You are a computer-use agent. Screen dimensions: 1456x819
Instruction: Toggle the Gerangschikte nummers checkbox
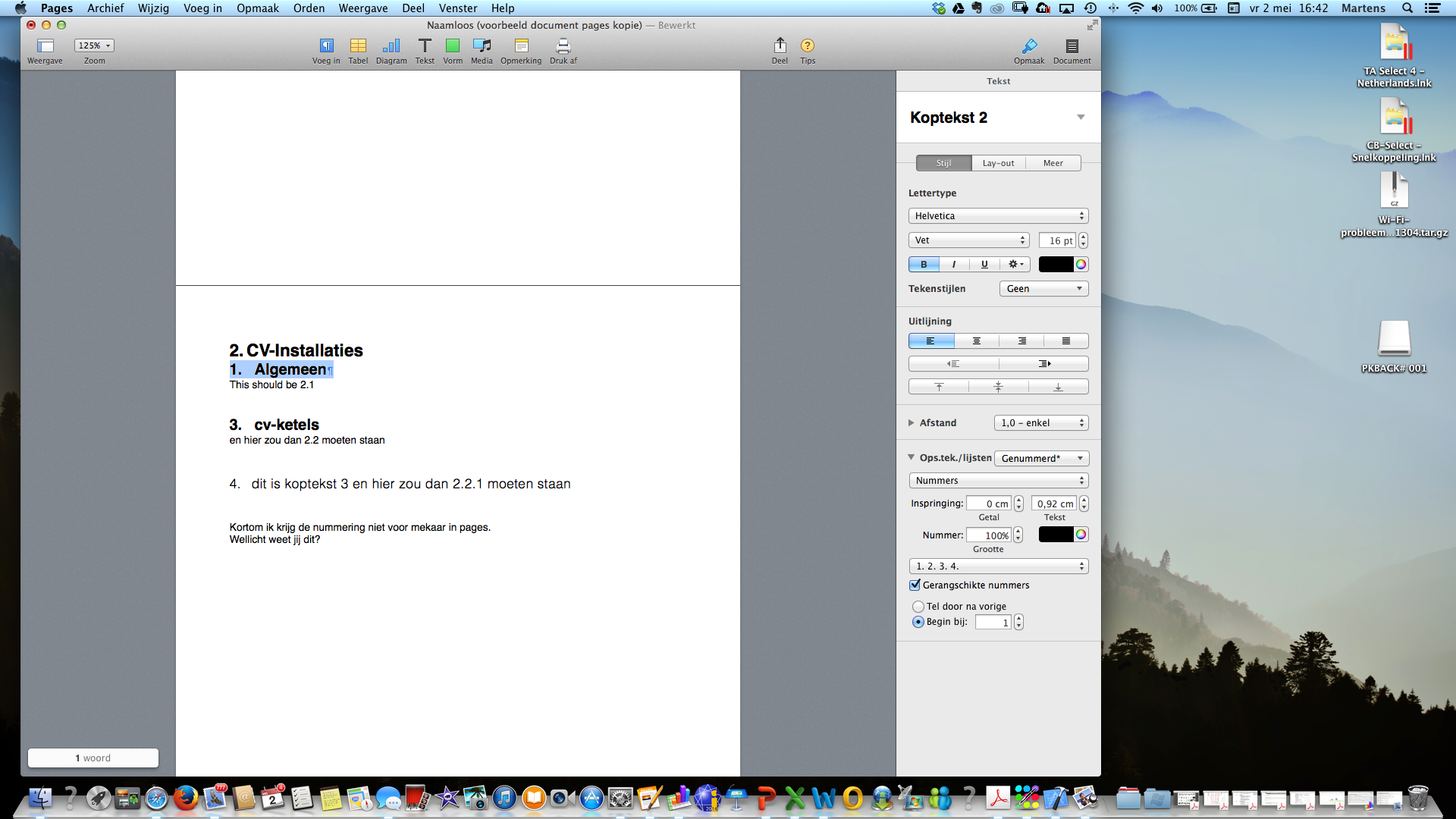pos(915,585)
